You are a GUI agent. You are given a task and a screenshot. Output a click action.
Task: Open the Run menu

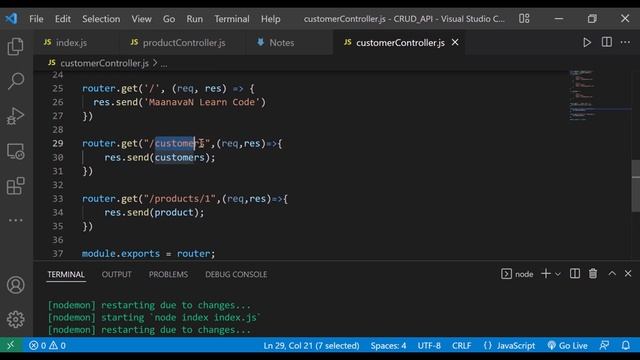(x=194, y=19)
